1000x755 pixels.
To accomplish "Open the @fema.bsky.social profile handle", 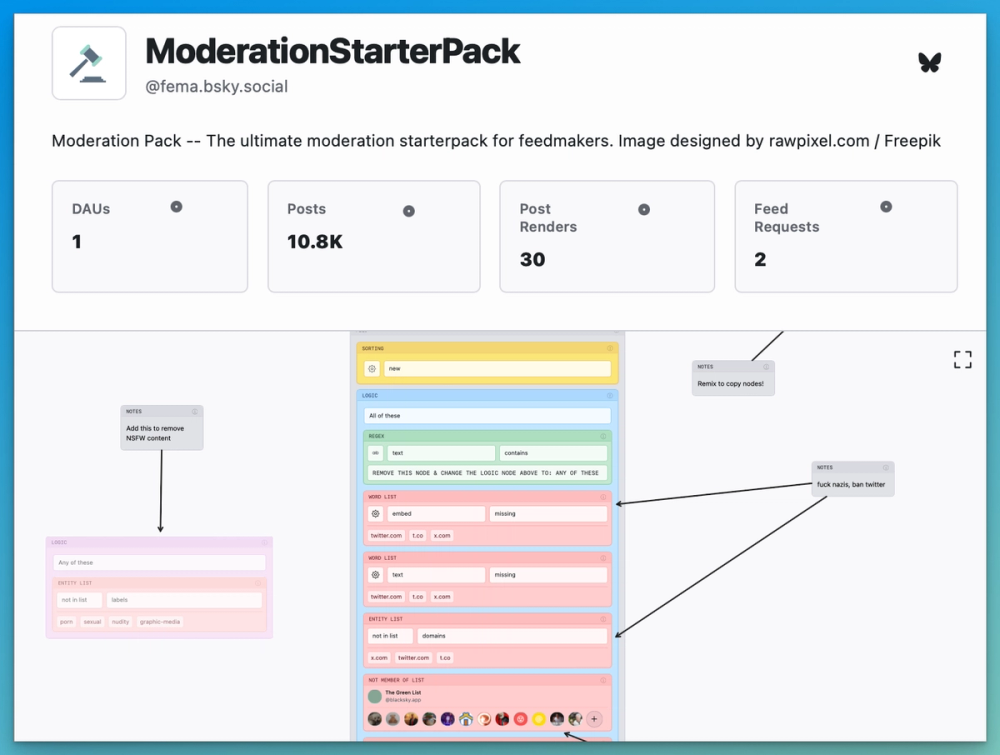I will click(x=216, y=87).
